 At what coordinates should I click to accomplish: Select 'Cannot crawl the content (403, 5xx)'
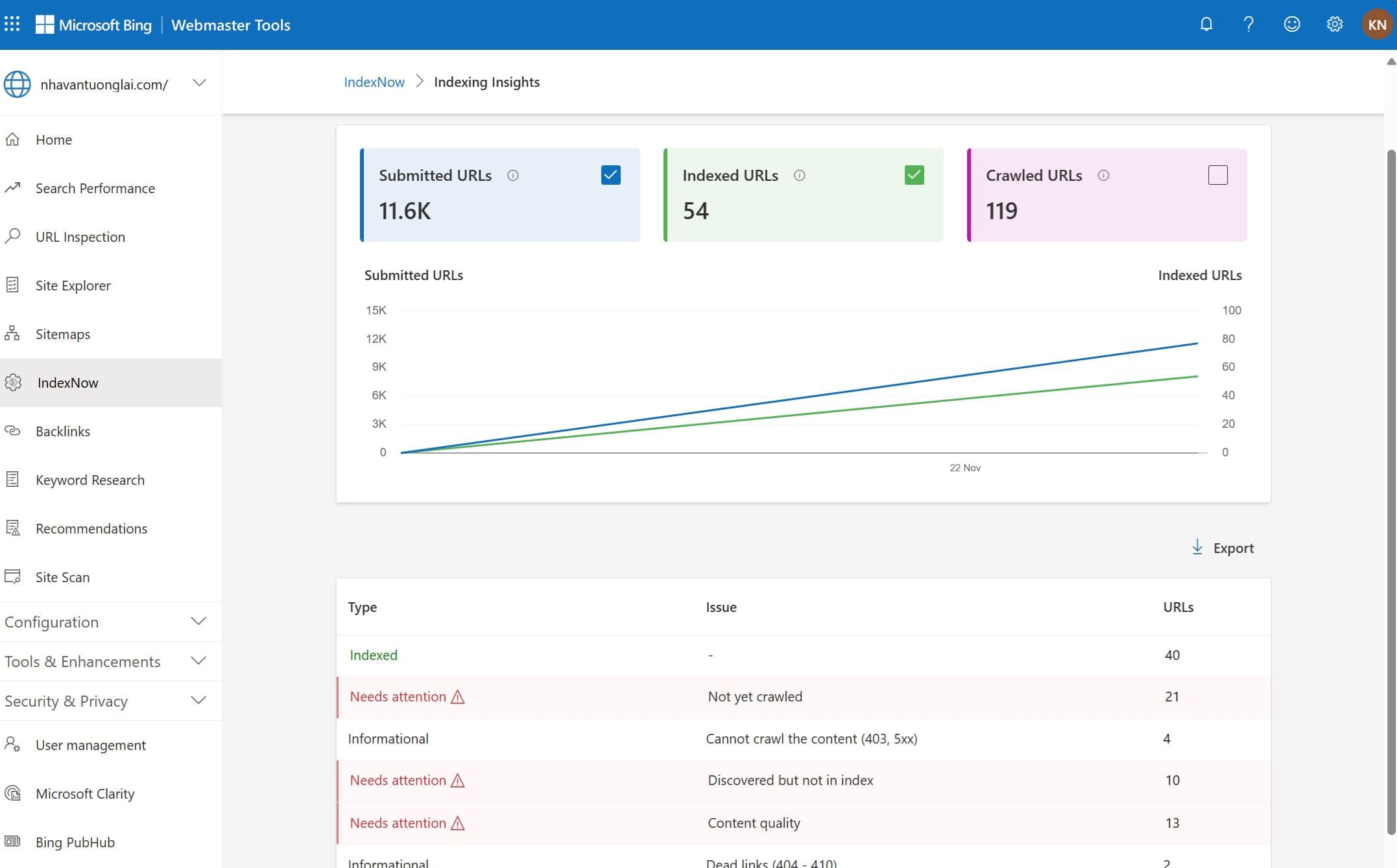803,739
